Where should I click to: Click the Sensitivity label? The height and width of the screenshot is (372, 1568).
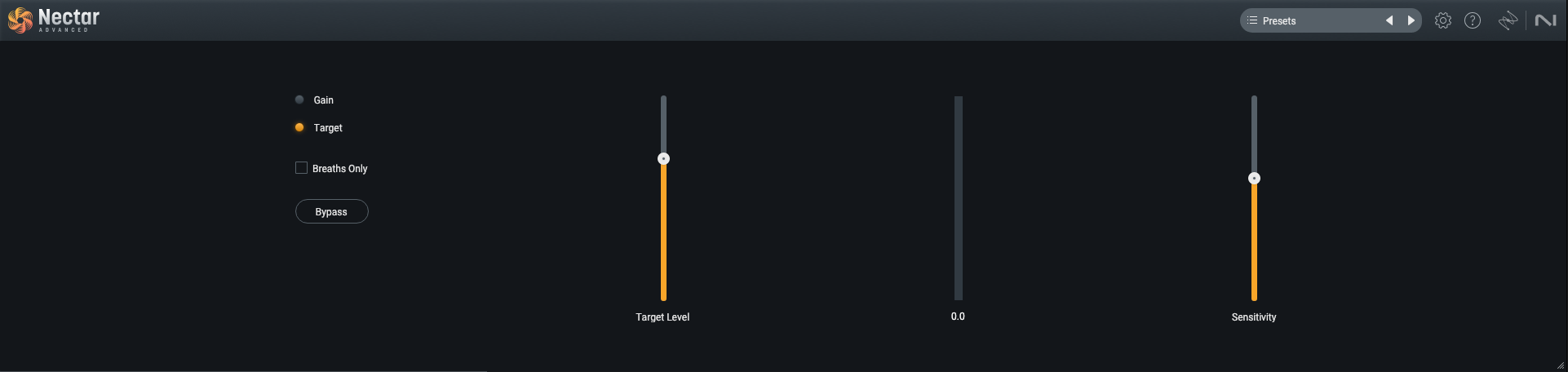[1254, 317]
